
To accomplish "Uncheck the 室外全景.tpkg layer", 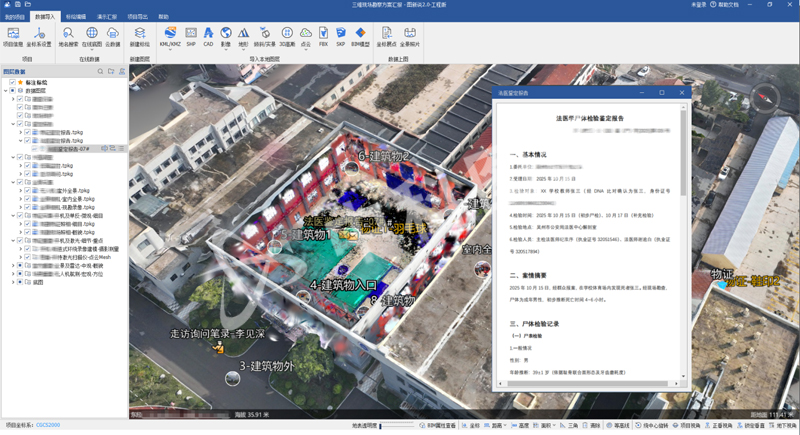I will [28, 191].
